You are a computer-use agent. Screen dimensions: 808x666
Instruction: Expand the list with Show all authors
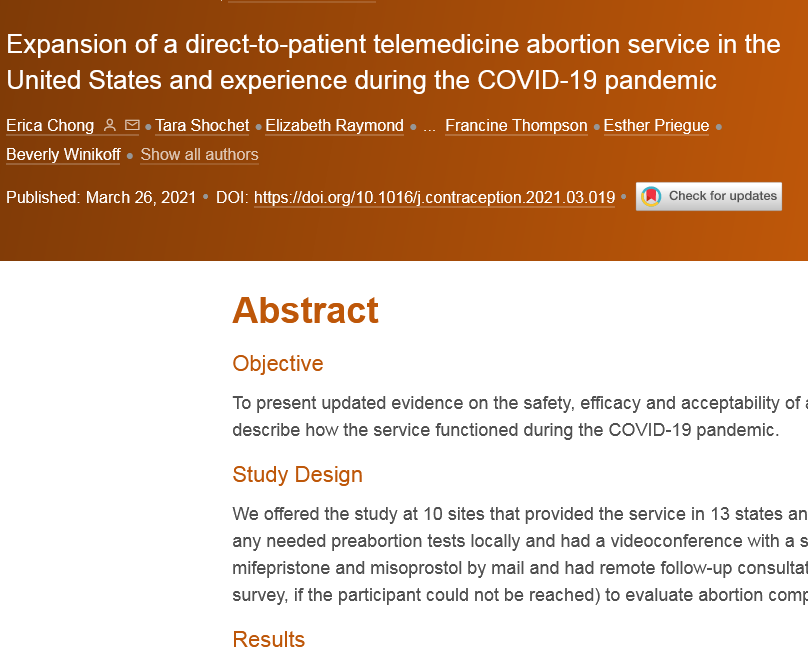coord(199,155)
